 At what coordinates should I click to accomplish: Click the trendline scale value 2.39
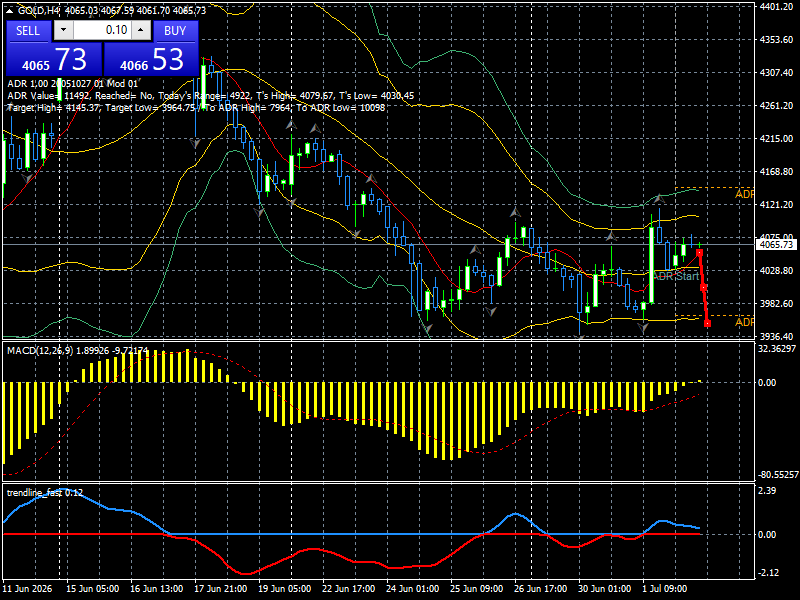point(767,491)
